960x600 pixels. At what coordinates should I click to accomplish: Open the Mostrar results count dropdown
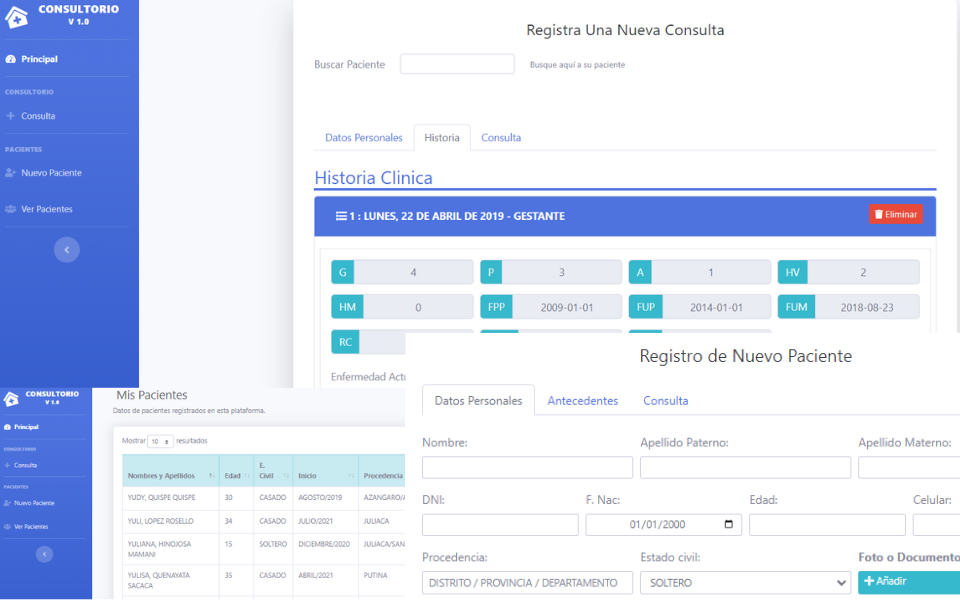pyautogui.click(x=160, y=441)
